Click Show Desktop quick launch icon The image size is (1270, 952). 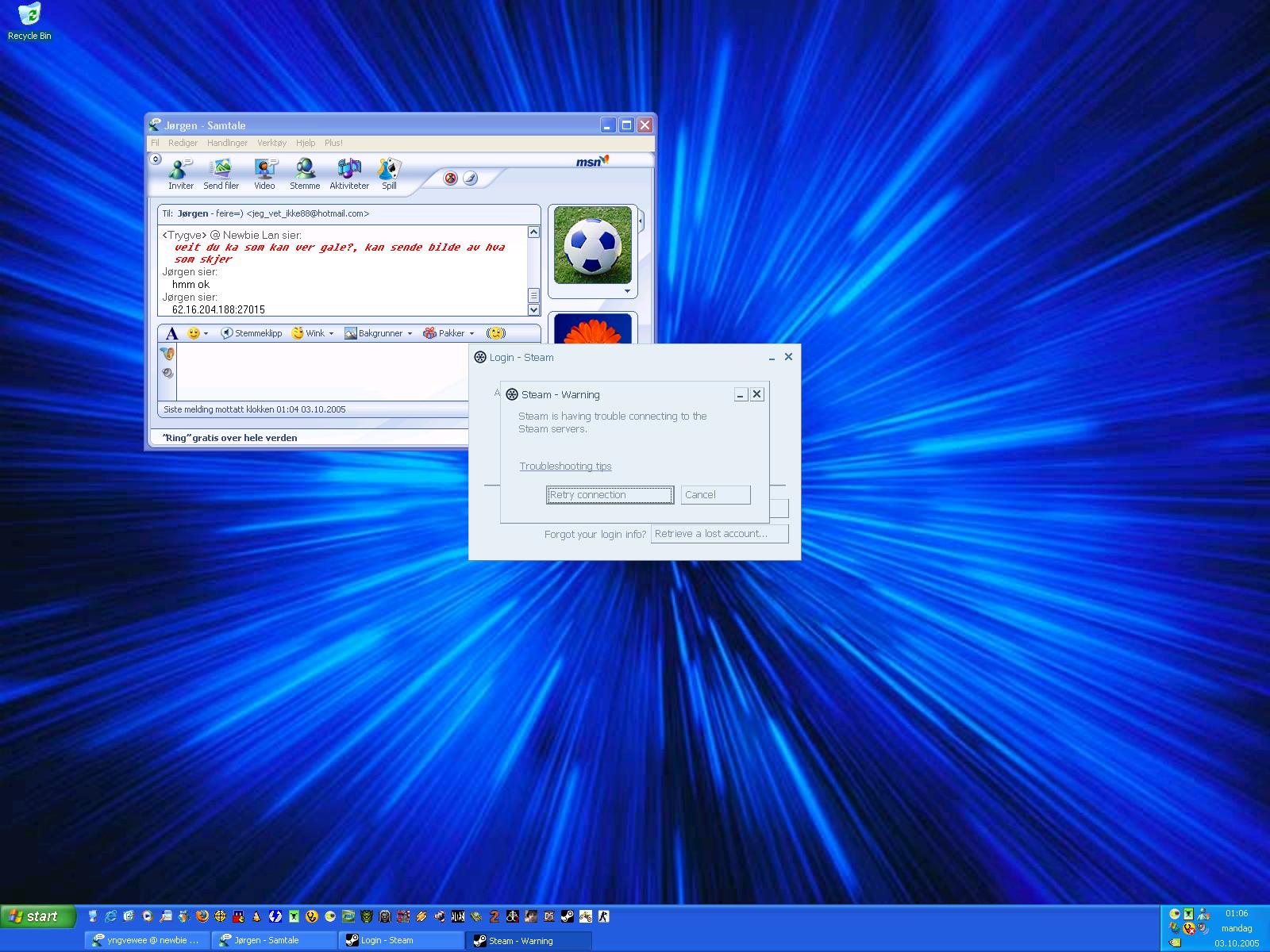[x=92, y=916]
